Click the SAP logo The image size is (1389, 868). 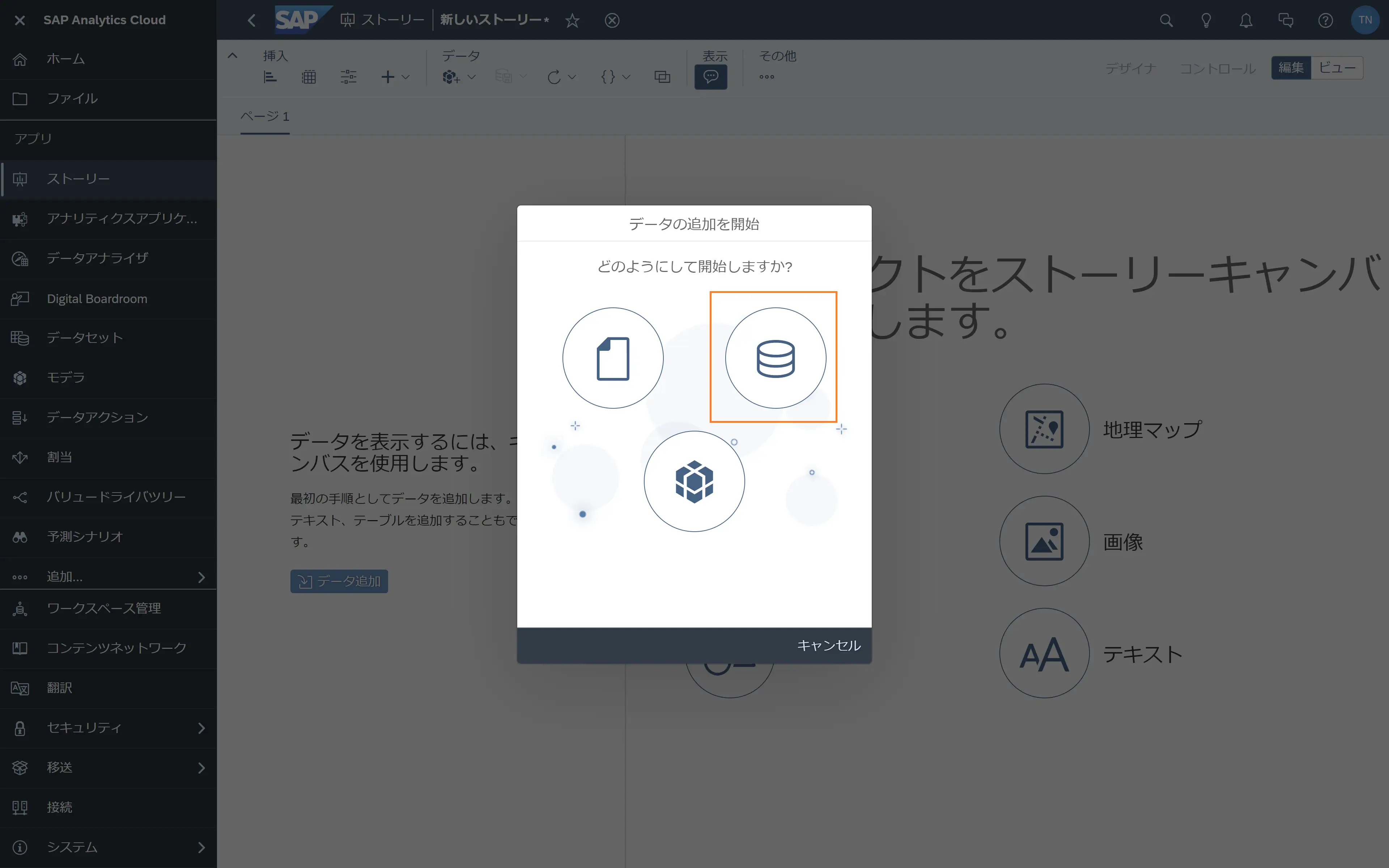303,20
